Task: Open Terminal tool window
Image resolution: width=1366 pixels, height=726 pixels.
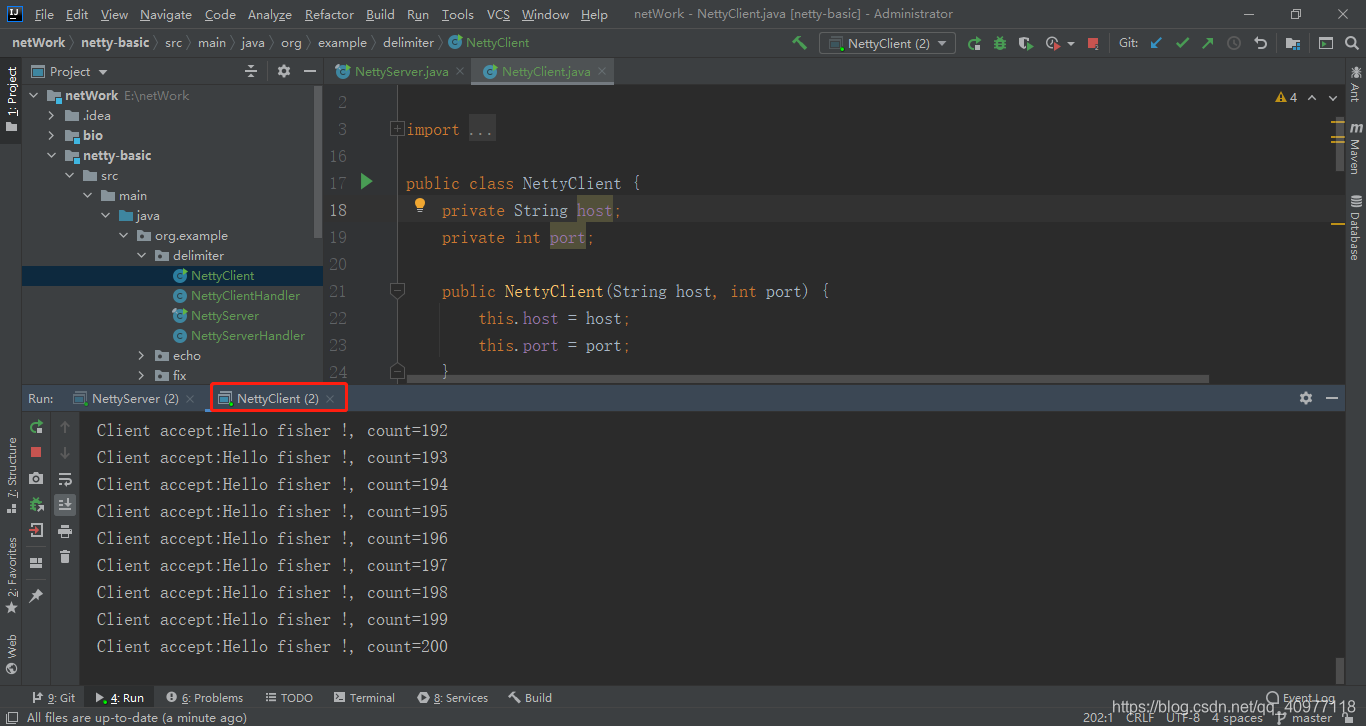Action: (364, 698)
